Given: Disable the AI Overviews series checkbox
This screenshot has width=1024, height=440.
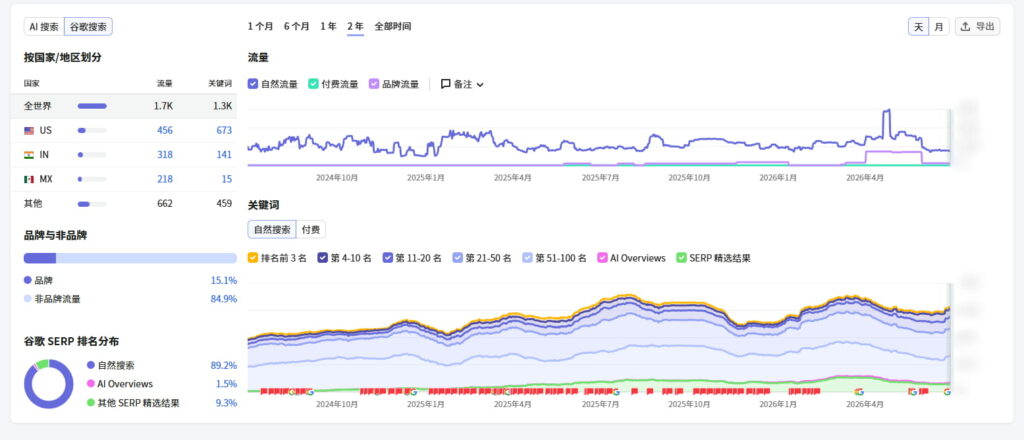Looking at the screenshot, I should (602, 258).
